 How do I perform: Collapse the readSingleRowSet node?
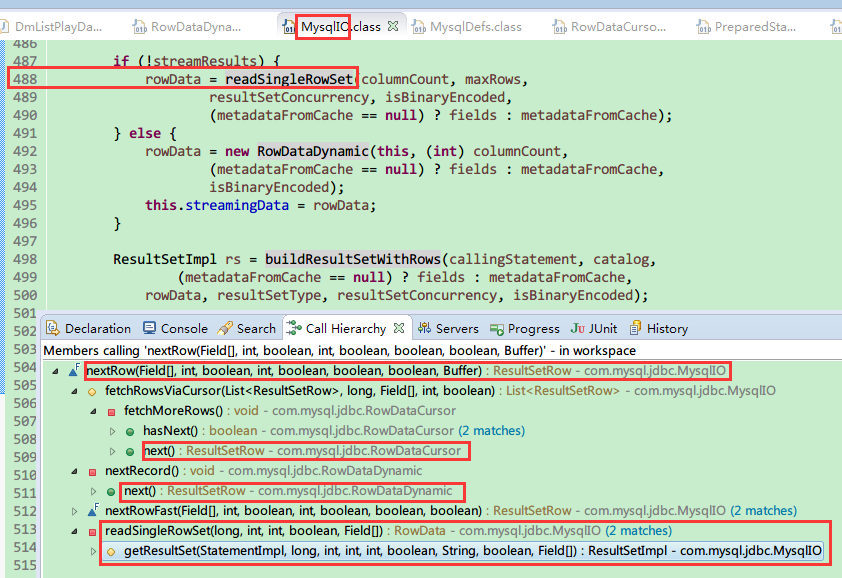(x=74, y=532)
